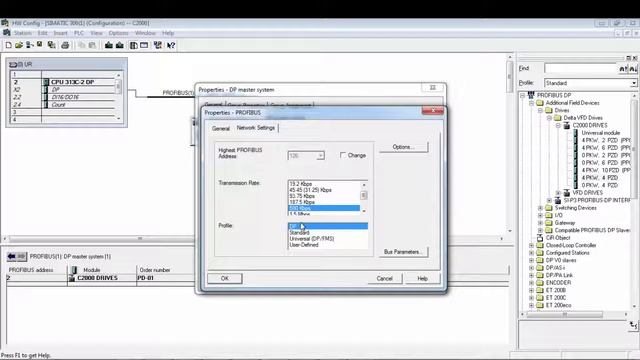Image resolution: width=640 pixels, height=360 pixels.
Task: Expand the Closed-Loop Controller folder
Action: point(531,245)
